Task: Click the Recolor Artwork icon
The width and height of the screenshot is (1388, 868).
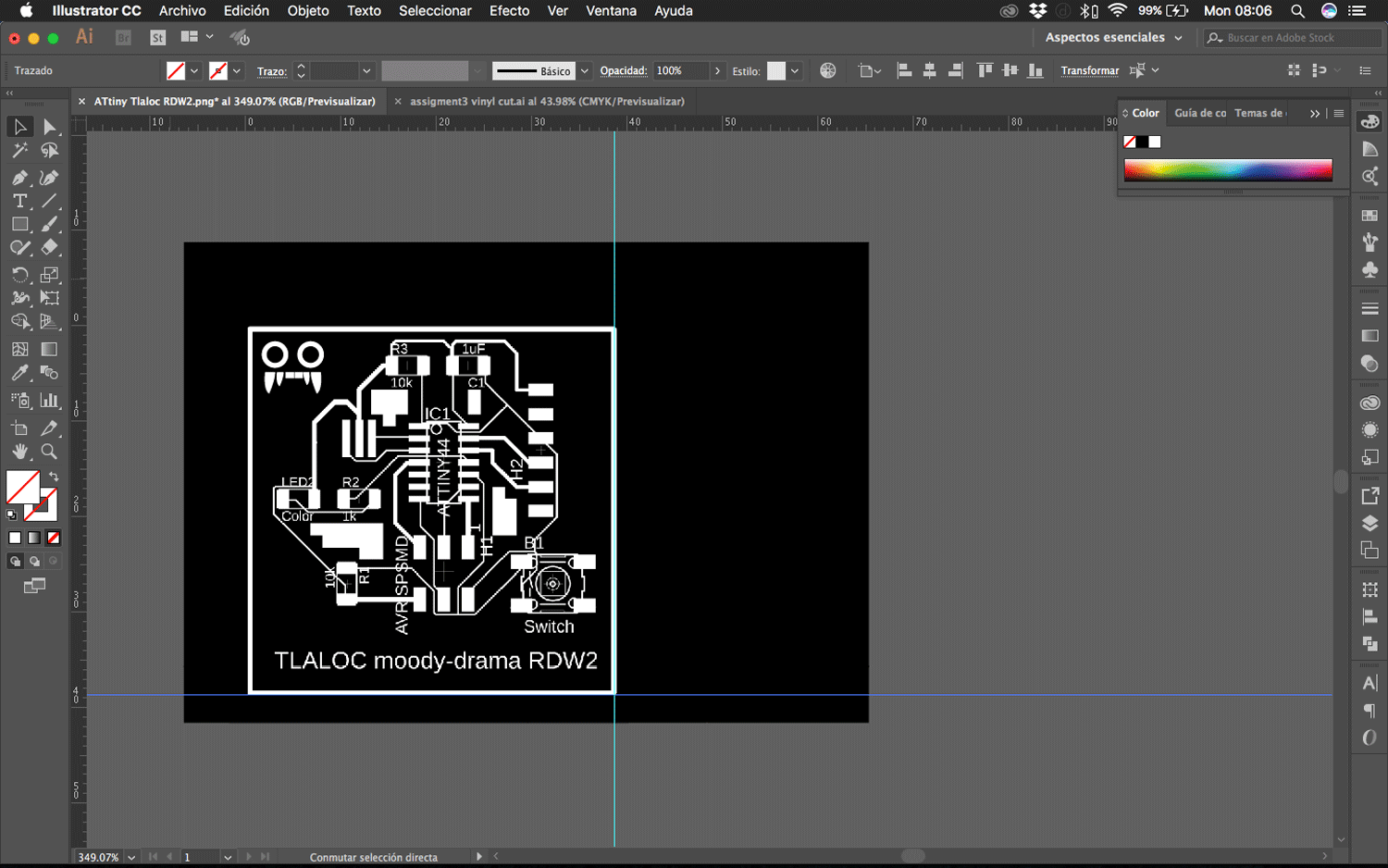Action: pos(828,70)
